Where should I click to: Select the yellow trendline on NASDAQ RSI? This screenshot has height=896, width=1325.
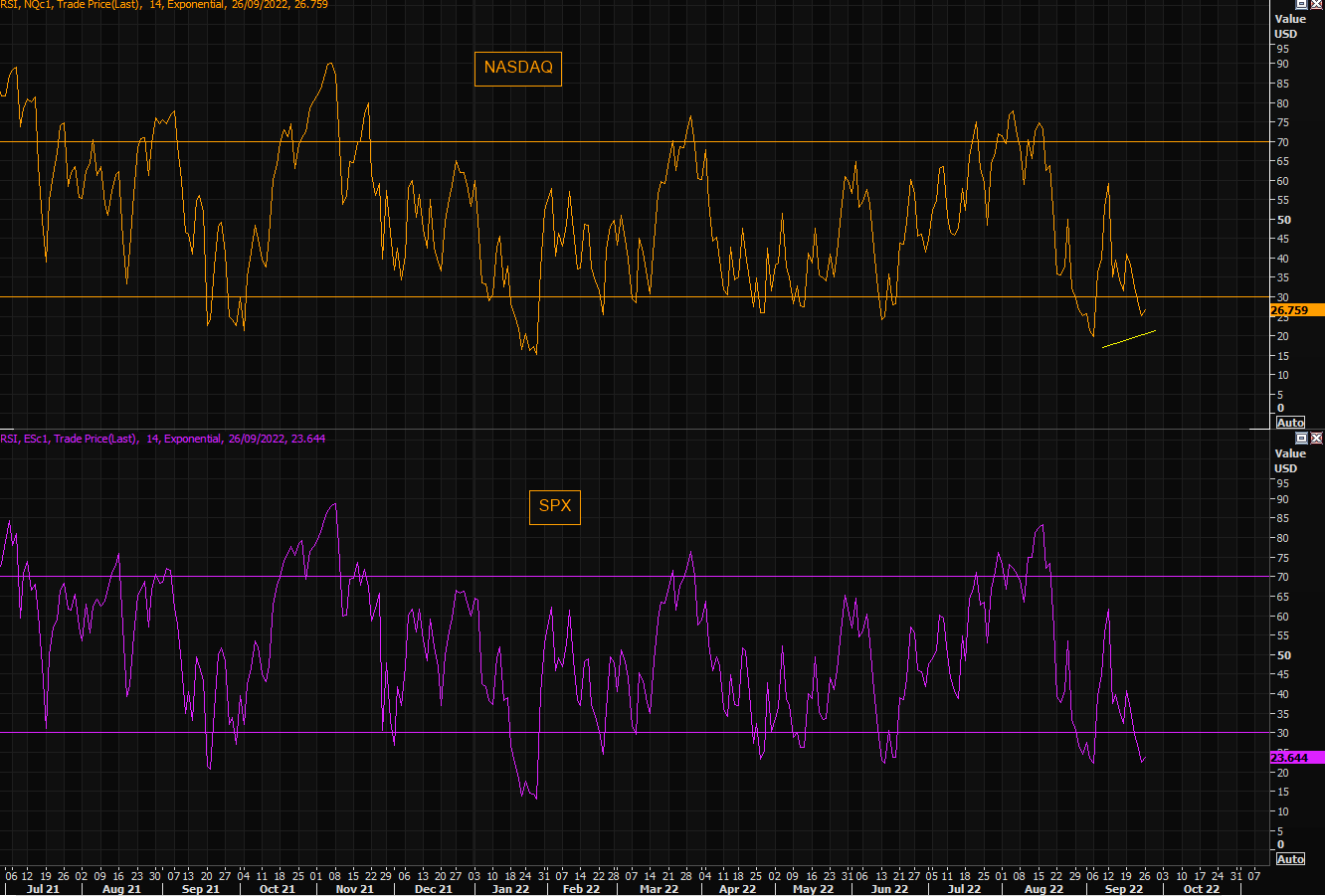coord(1129,339)
